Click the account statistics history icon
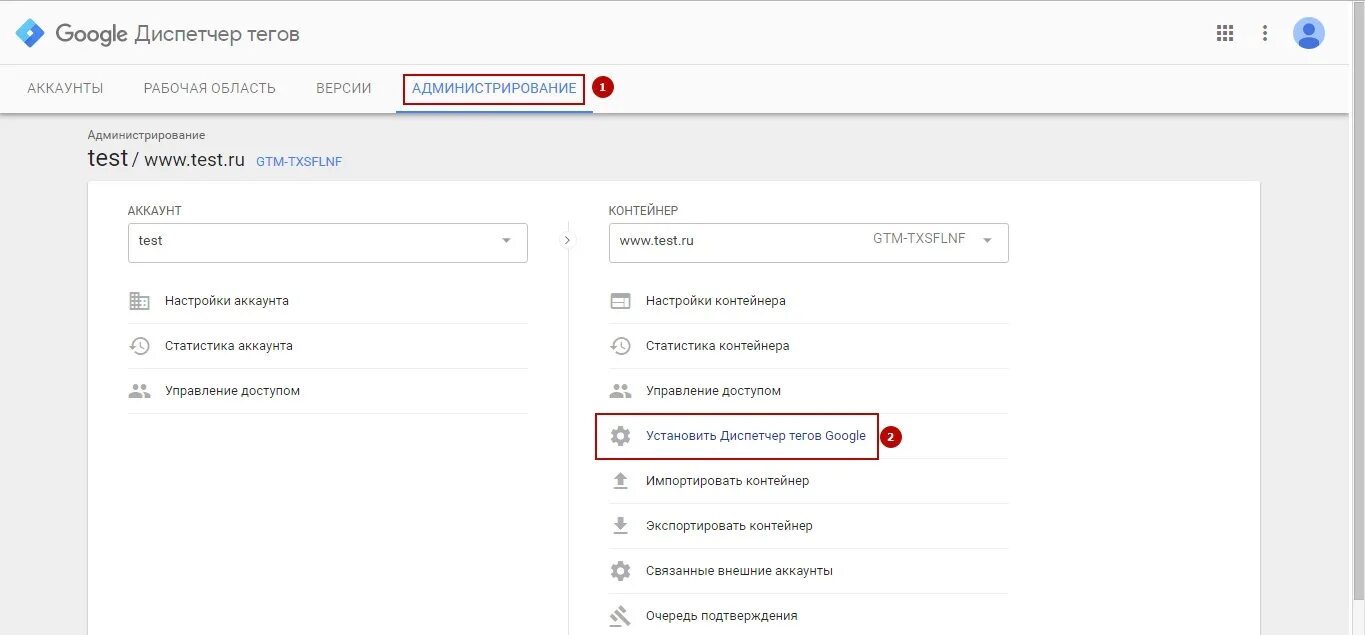This screenshot has height=635, width=1365. click(139, 346)
